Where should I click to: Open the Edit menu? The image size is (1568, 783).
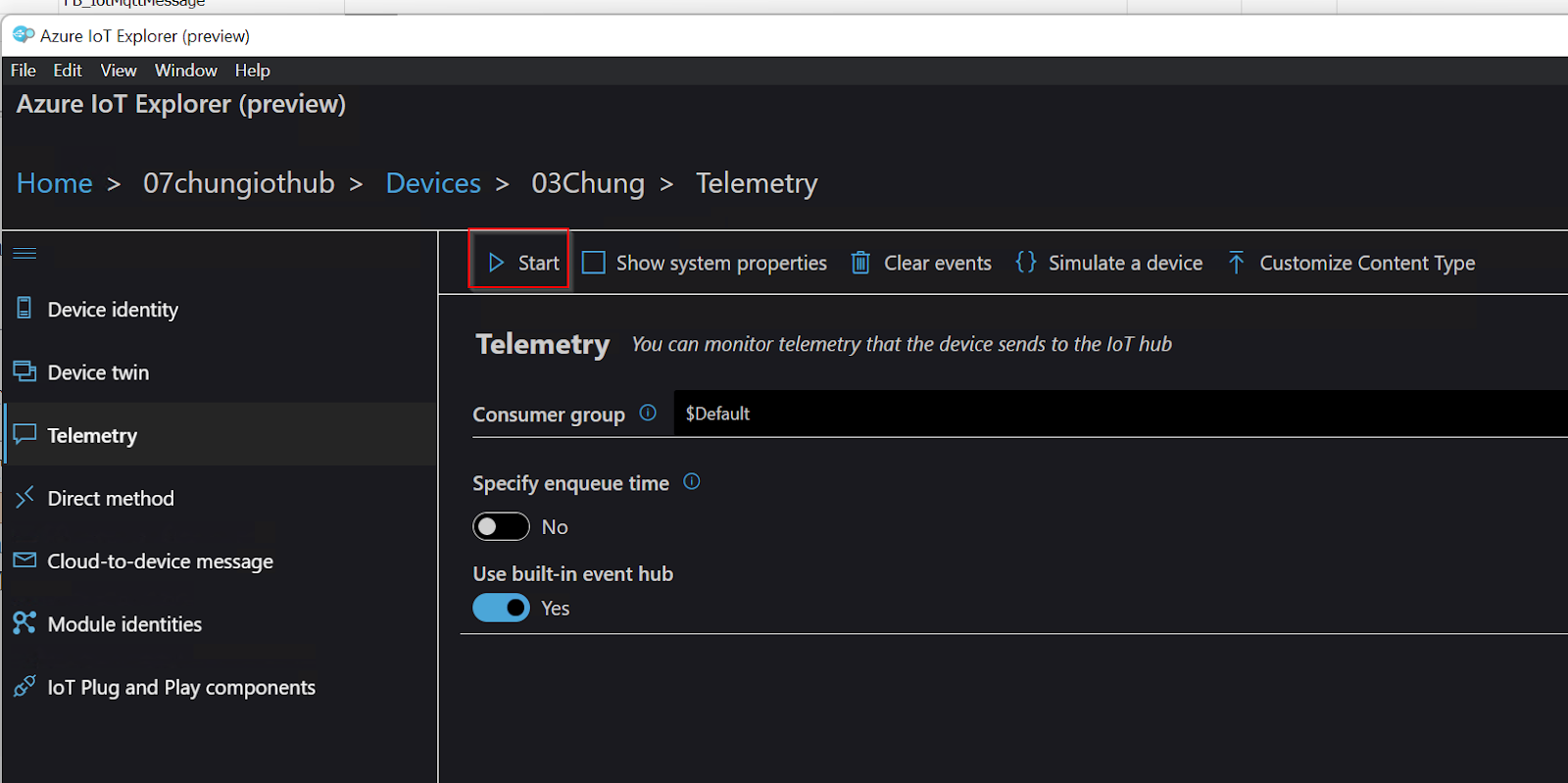pyautogui.click(x=68, y=71)
